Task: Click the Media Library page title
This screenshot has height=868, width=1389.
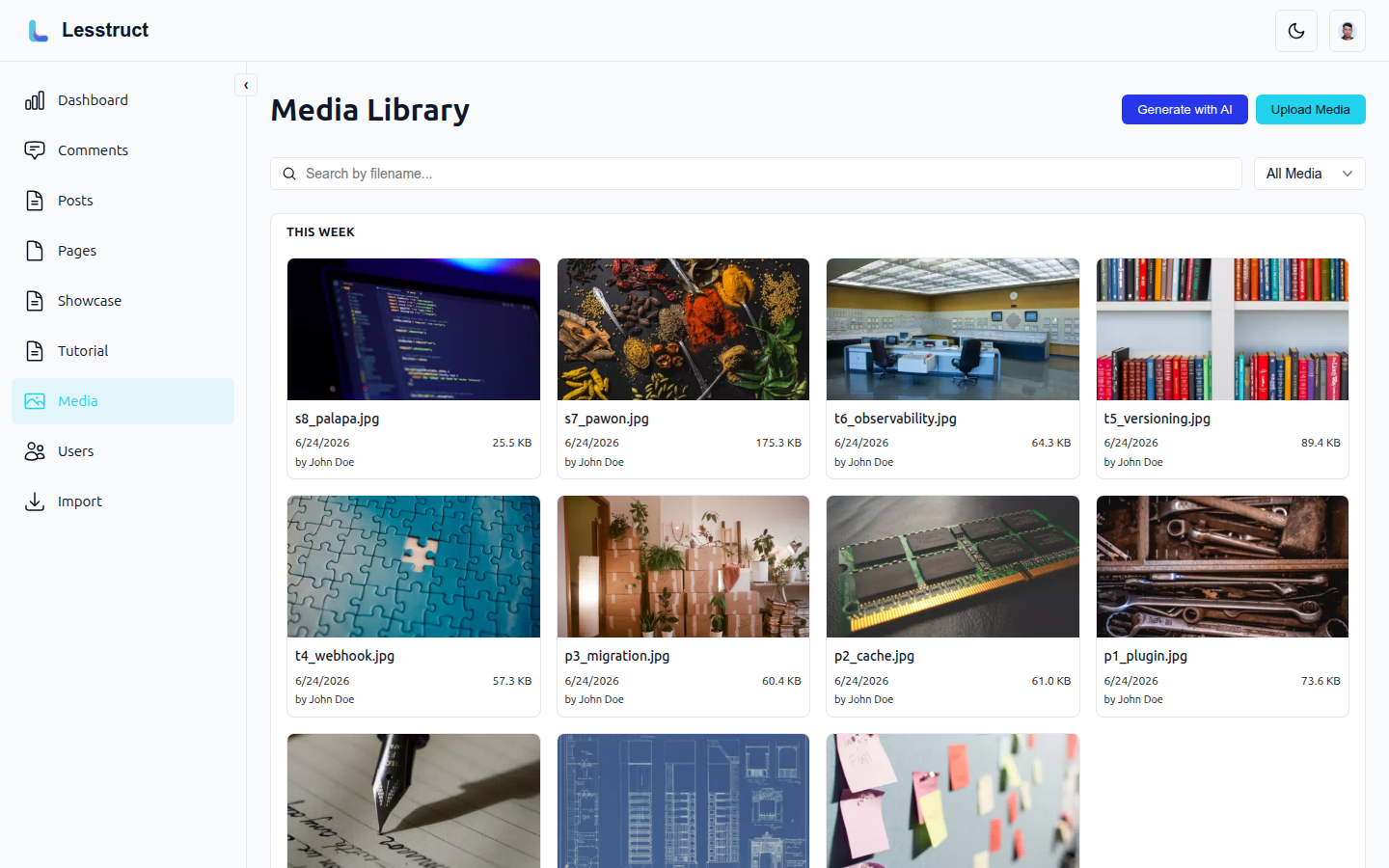Action: pos(370,110)
